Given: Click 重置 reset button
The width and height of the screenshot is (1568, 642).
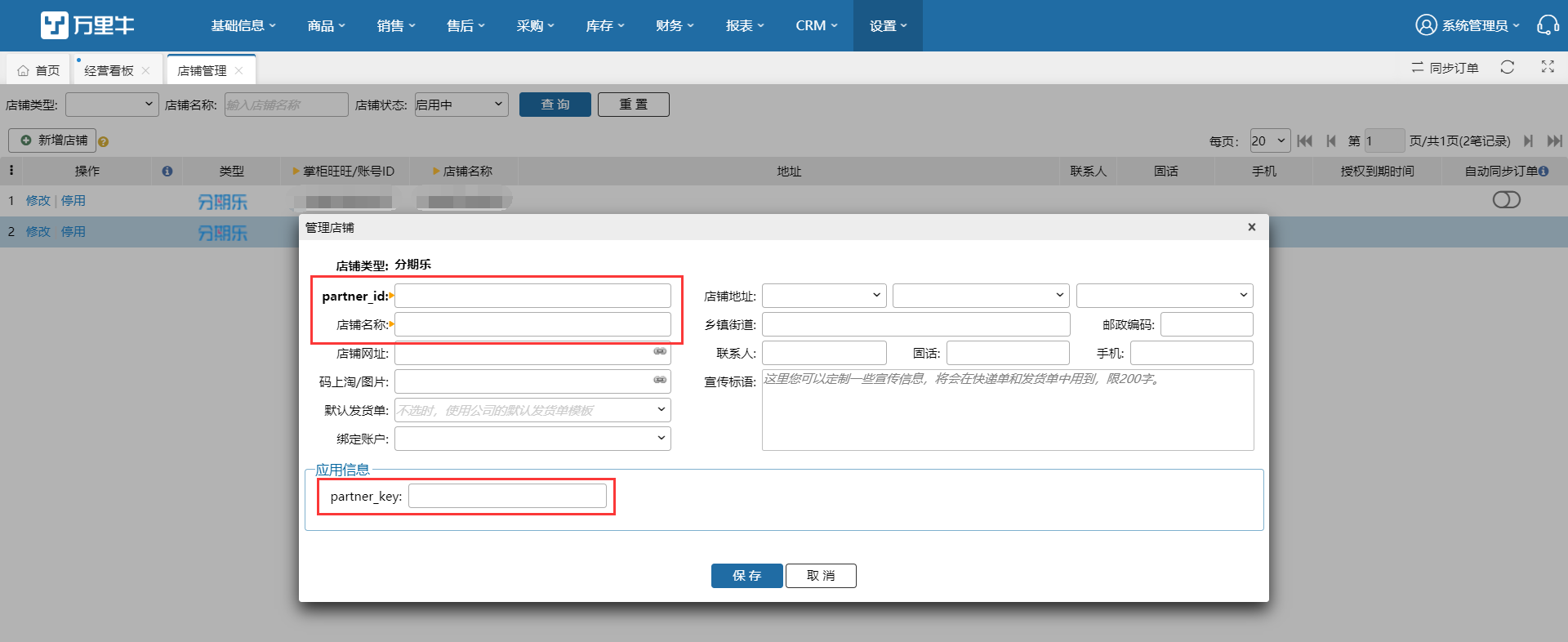Looking at the screenshot, I should point(634,104).
